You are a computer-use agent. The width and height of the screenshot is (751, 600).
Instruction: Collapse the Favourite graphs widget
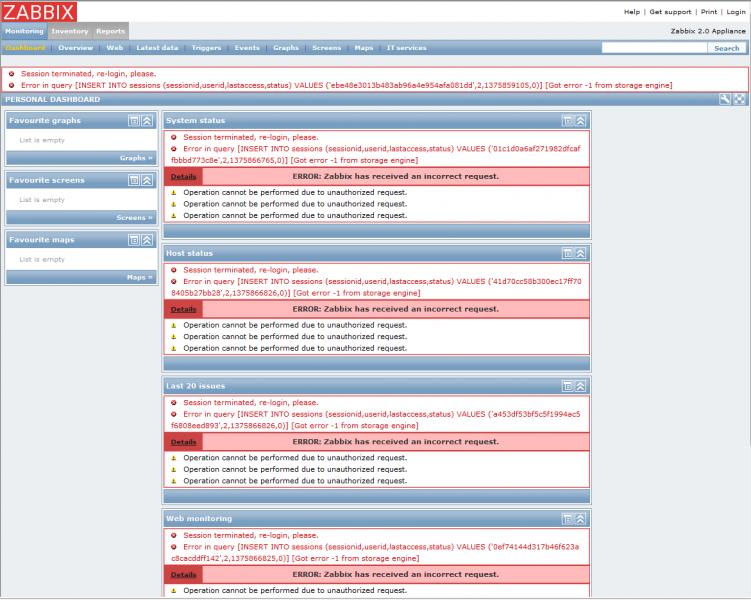147,121
